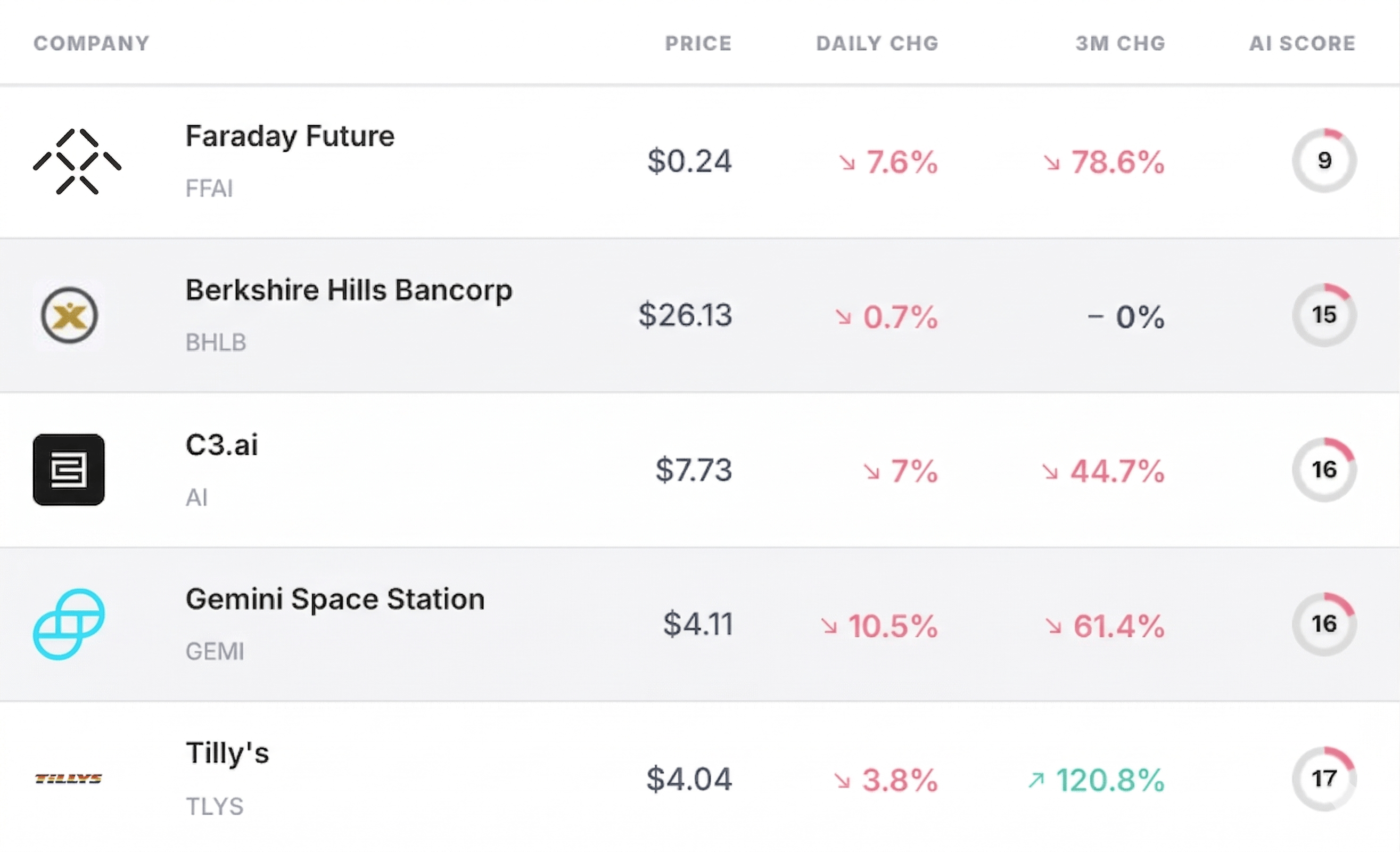Open the Berkshire Hills Bancorp link

349,290
